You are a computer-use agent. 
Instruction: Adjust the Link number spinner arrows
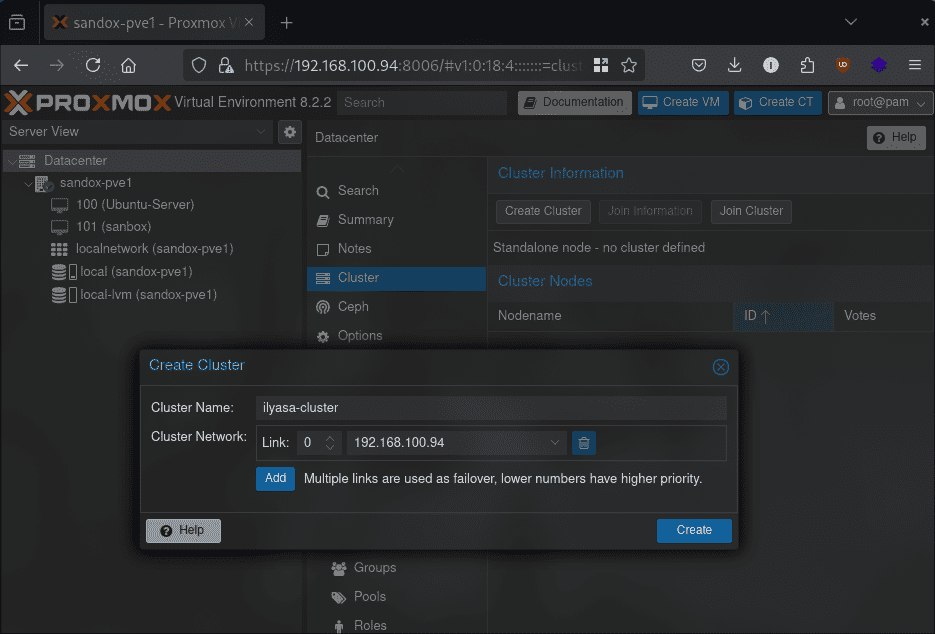[331, 443]
